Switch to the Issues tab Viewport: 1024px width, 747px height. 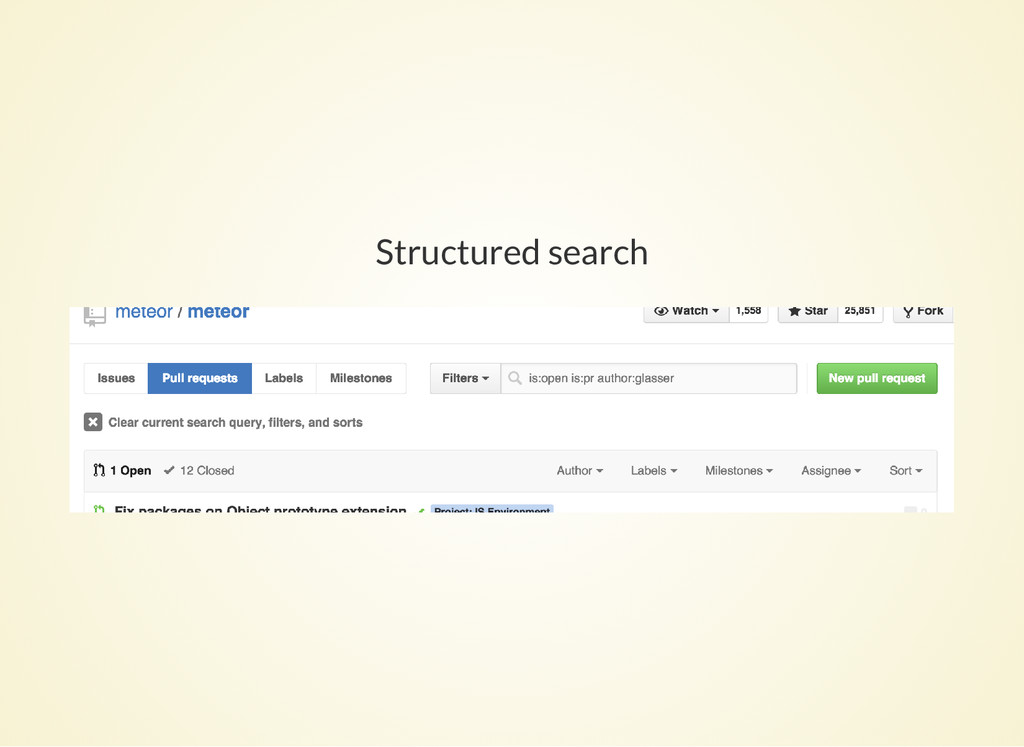(116, 378)
